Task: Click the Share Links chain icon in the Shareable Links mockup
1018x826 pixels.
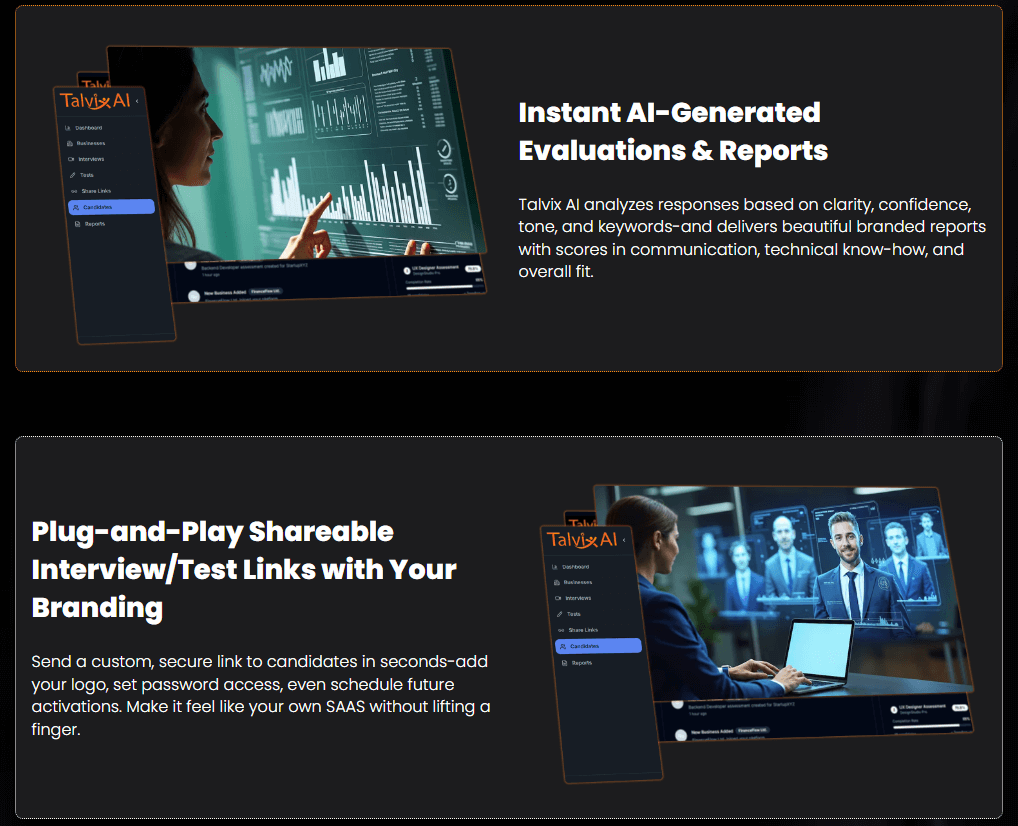Action: point(561,631)
